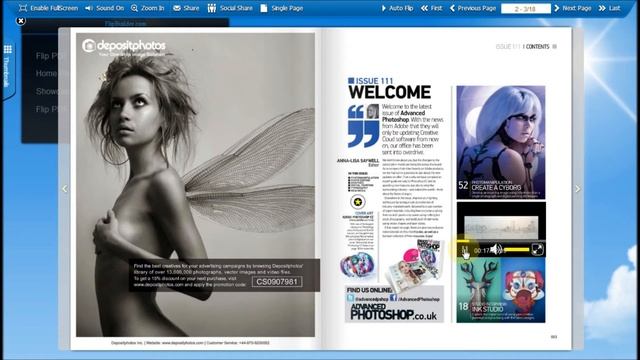Image resolution: width=640 pixels, height=360 pixels.
Task: Switch to Single Page view
Action: click(282, 8)
